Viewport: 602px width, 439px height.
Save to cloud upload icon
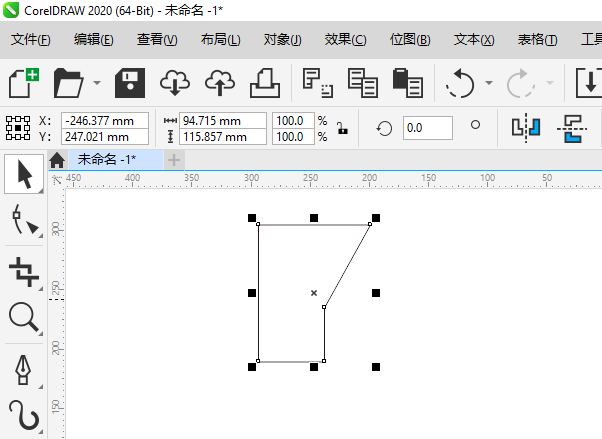pyautogui.click(x=220, y=83)
